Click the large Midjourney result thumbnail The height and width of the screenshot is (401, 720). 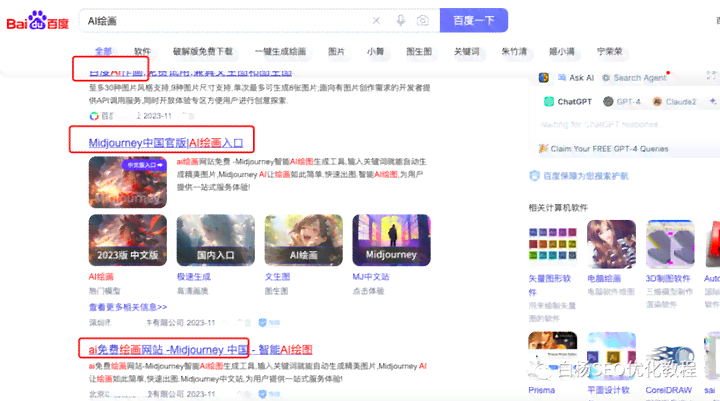(x=128, y=182)
